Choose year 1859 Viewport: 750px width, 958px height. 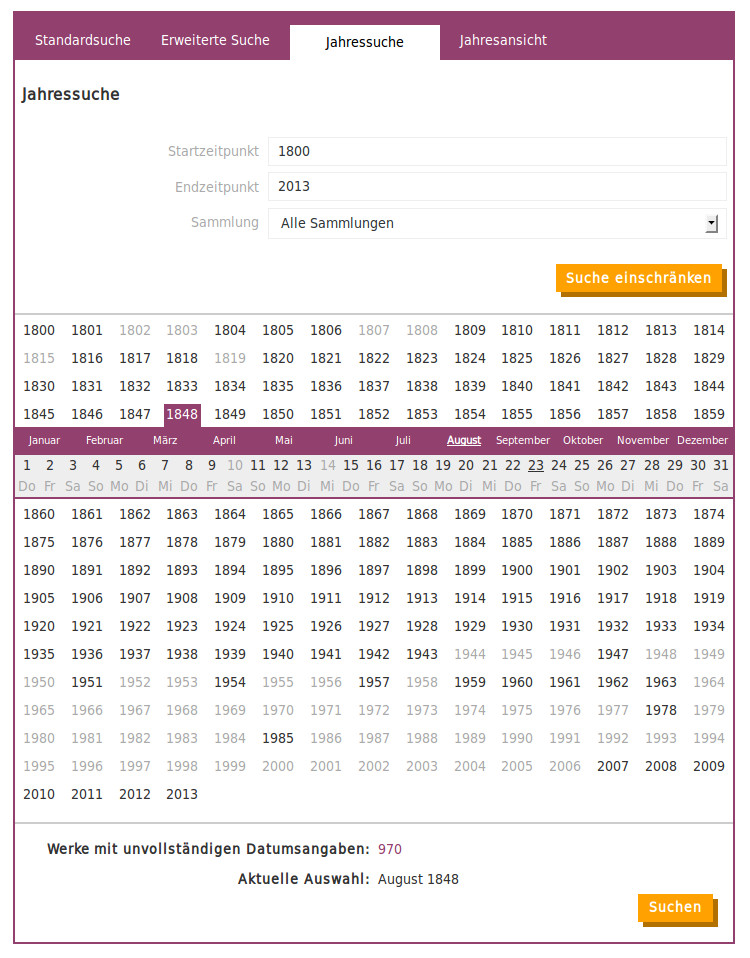click(x=708, y=414)
